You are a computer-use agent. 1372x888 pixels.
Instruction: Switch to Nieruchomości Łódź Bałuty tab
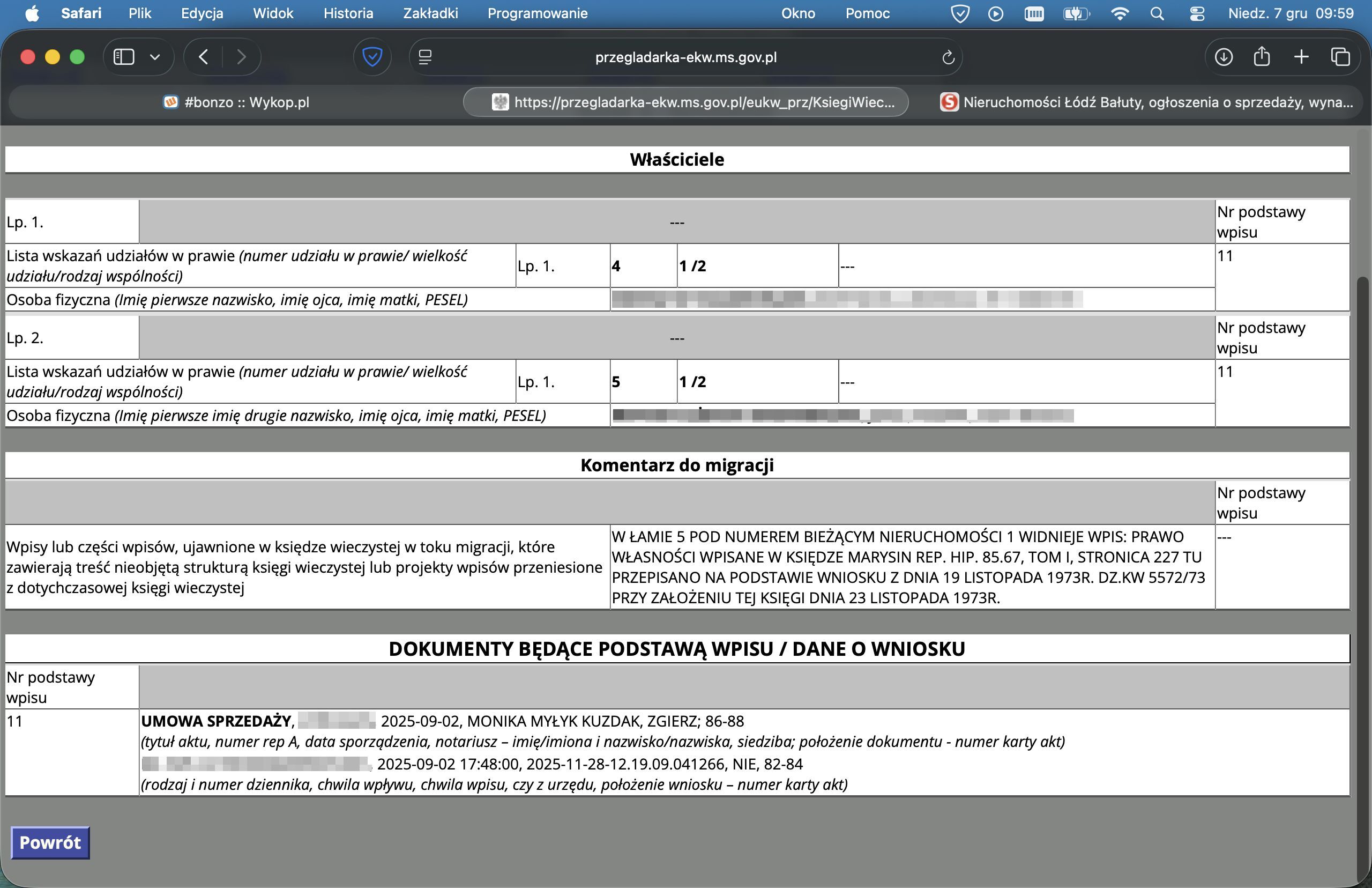1147,102
